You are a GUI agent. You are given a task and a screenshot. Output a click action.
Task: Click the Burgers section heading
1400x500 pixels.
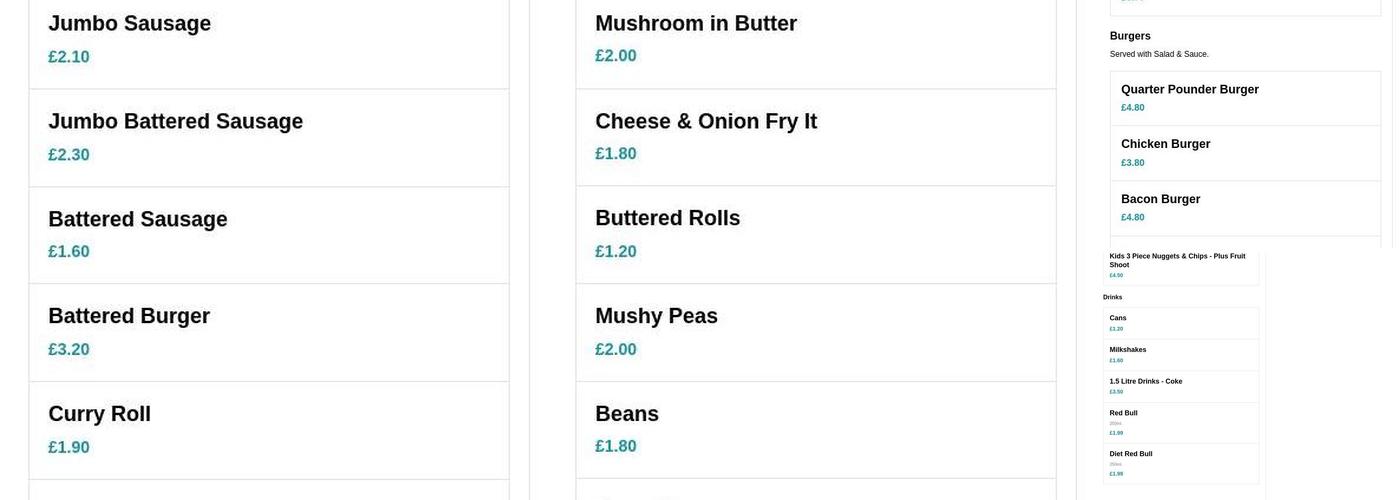click(1130, 36)
